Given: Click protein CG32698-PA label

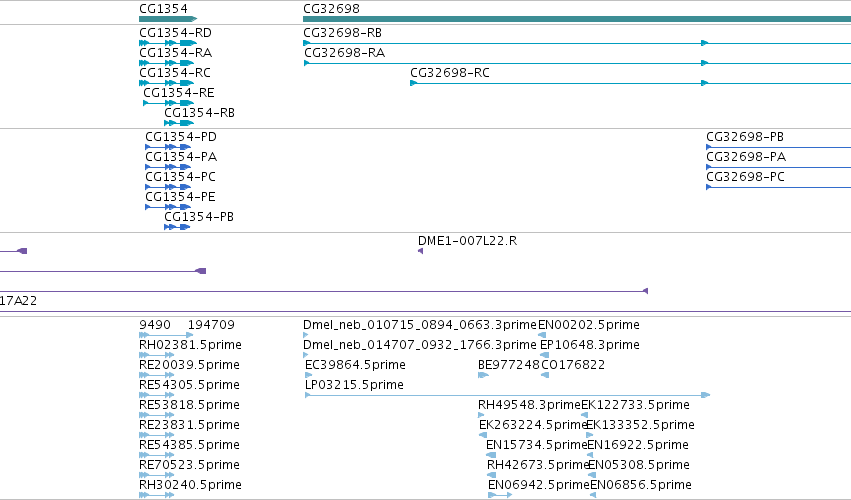Looking at the screenshot, I should point(746,157).
